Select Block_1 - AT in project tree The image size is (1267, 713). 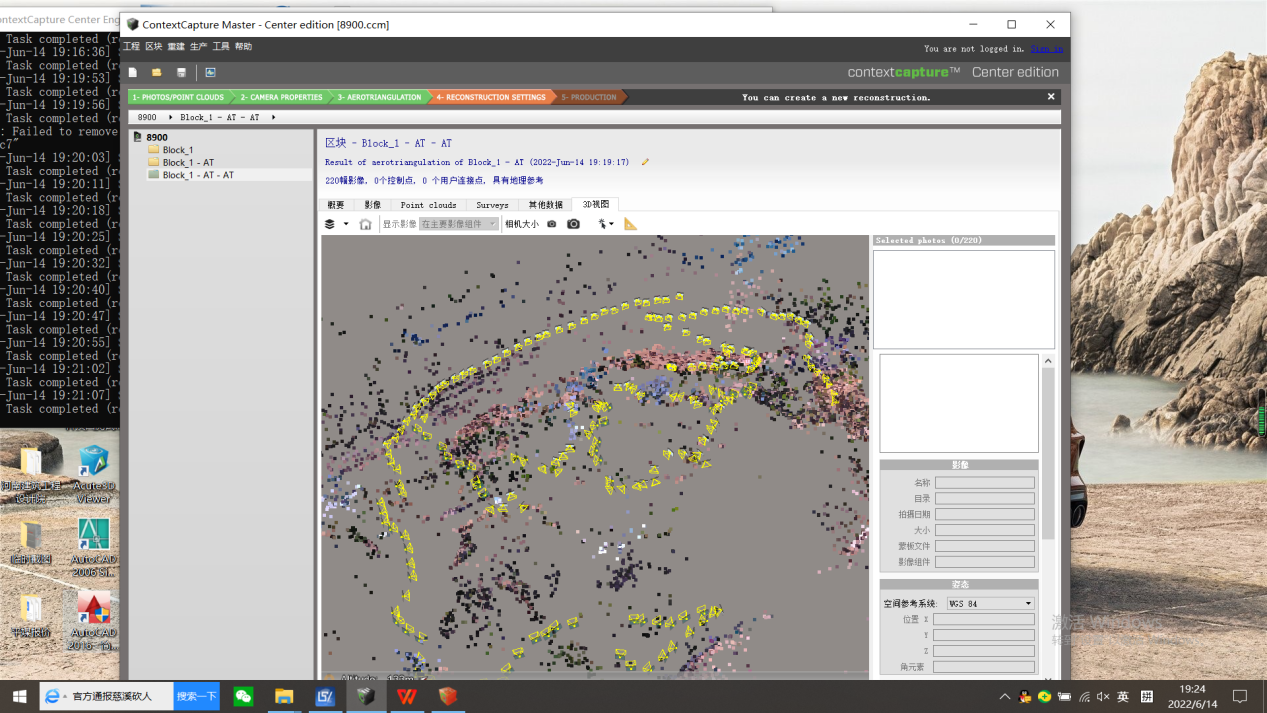188,162
